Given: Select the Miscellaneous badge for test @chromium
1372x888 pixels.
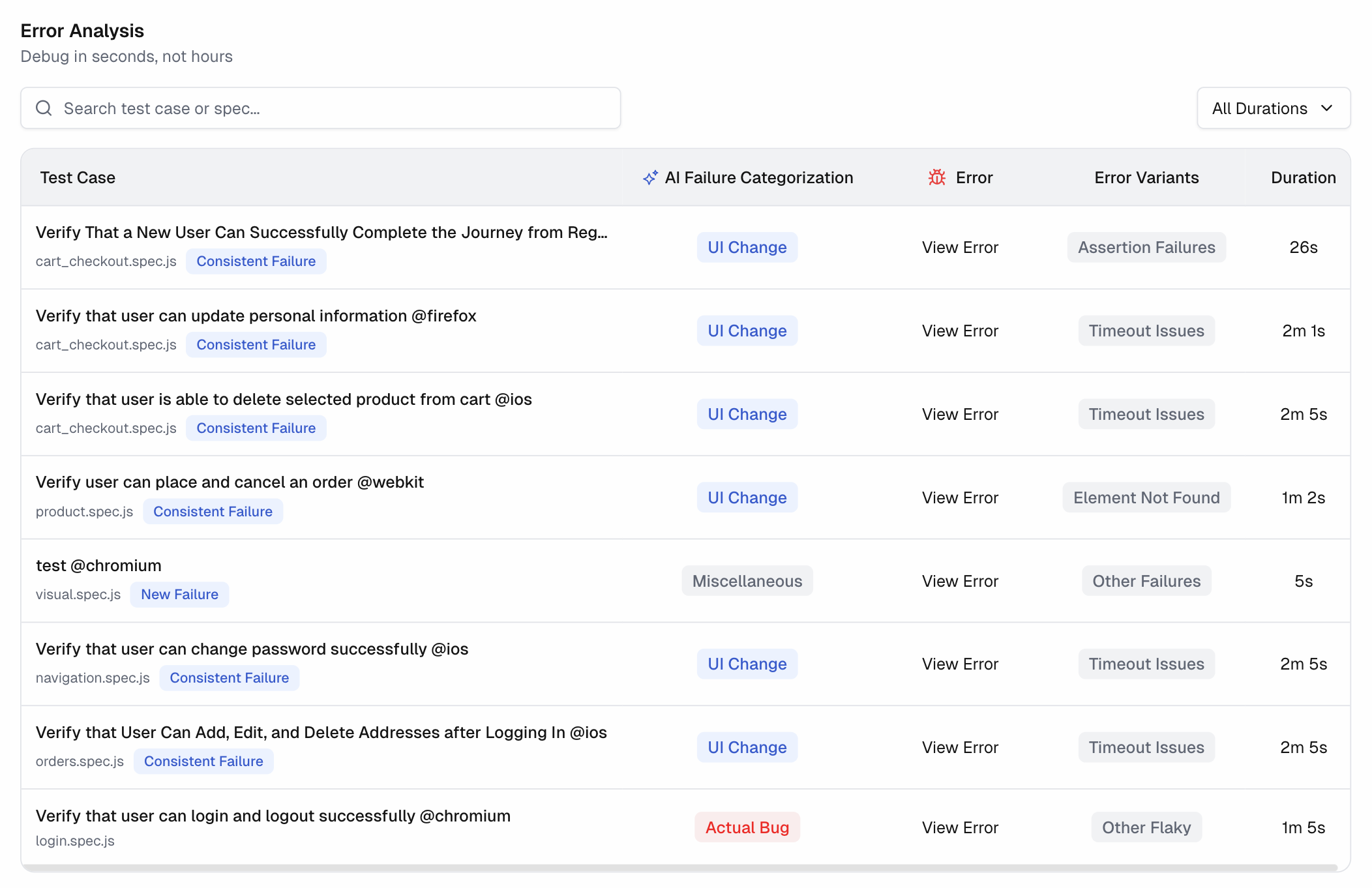Looking at the screenshot, I should point(747,580).
